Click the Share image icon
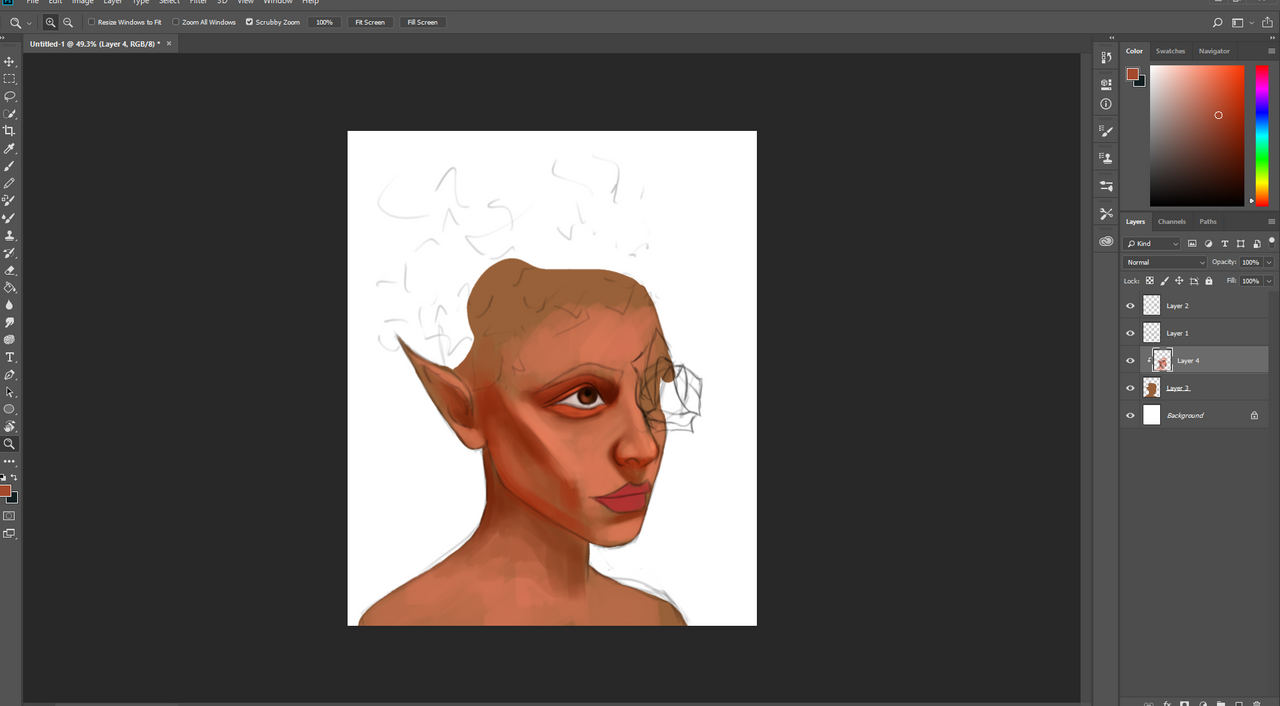1280x706 pixels. tap(1267, 22)
